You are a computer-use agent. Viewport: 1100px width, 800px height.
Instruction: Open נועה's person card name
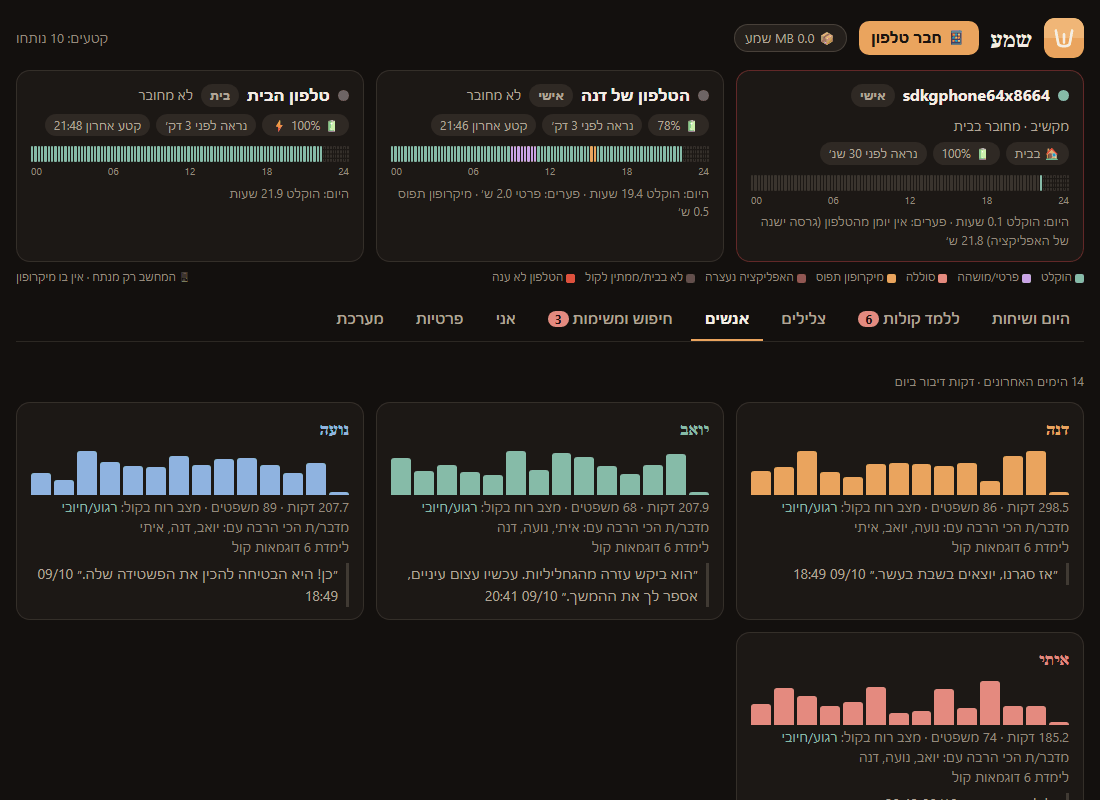pos(334,429)
